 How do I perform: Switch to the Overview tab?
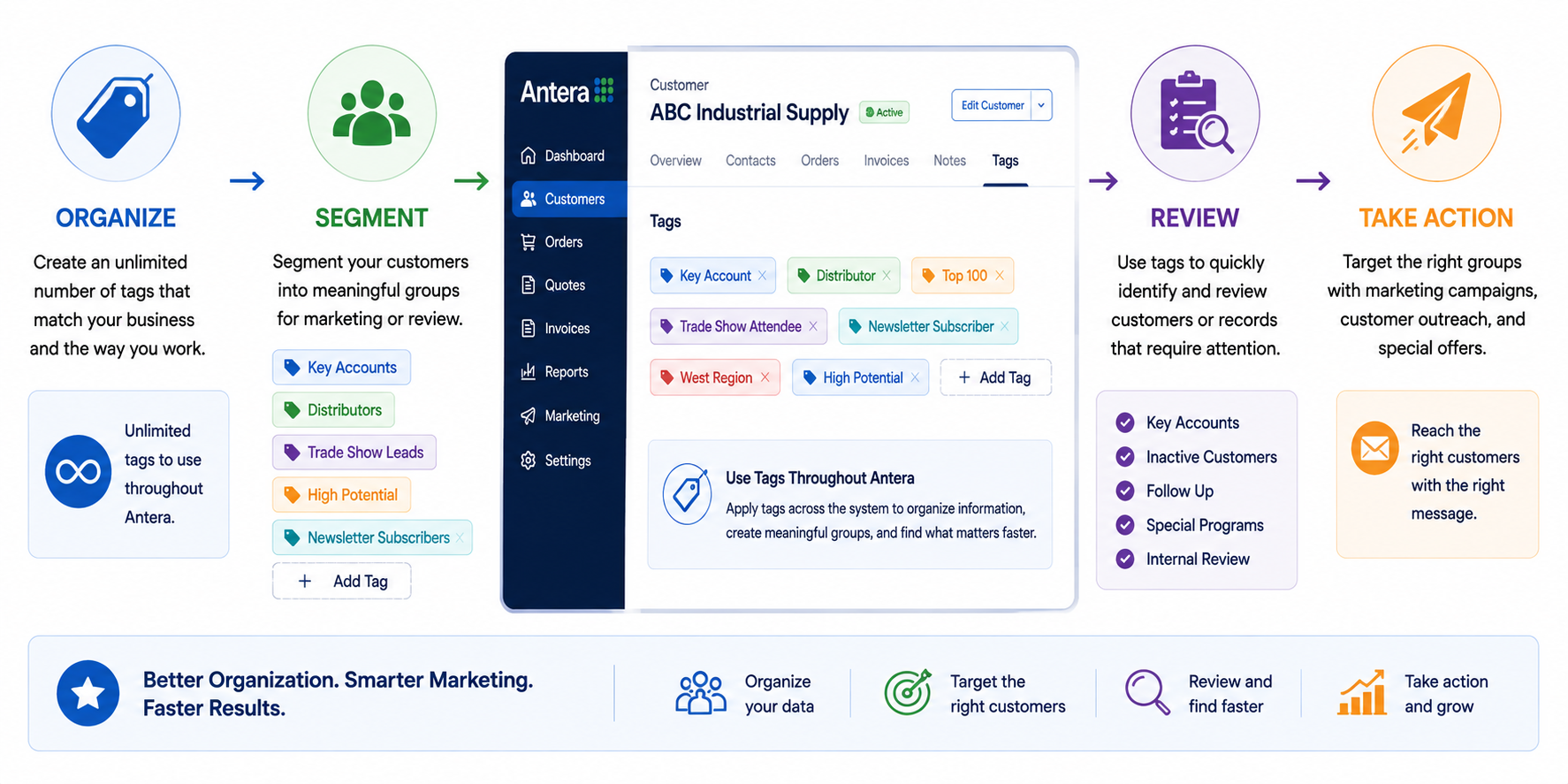(x=675, y=161)
